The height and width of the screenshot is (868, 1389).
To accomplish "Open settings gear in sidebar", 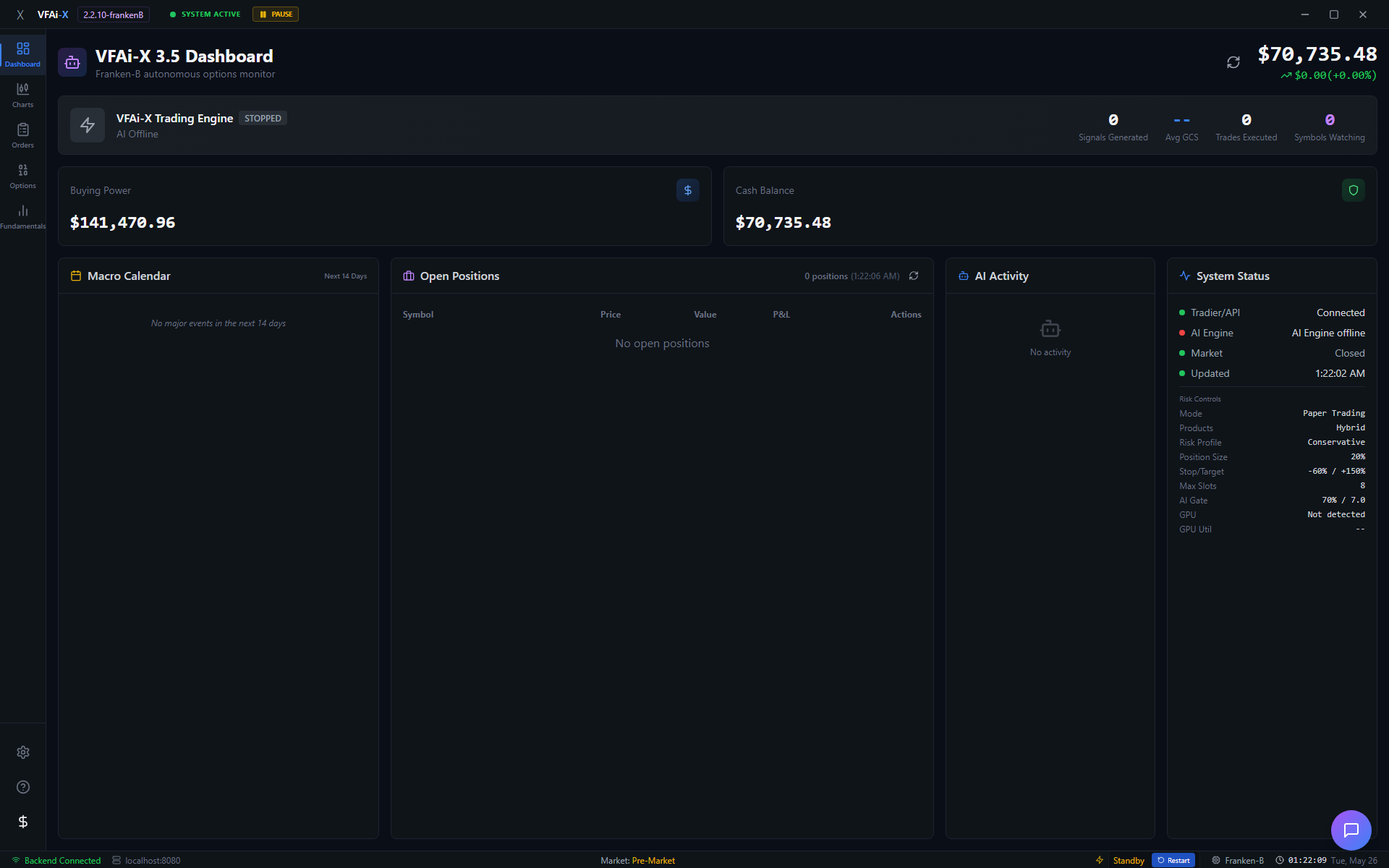I will [x=23, y=752].
